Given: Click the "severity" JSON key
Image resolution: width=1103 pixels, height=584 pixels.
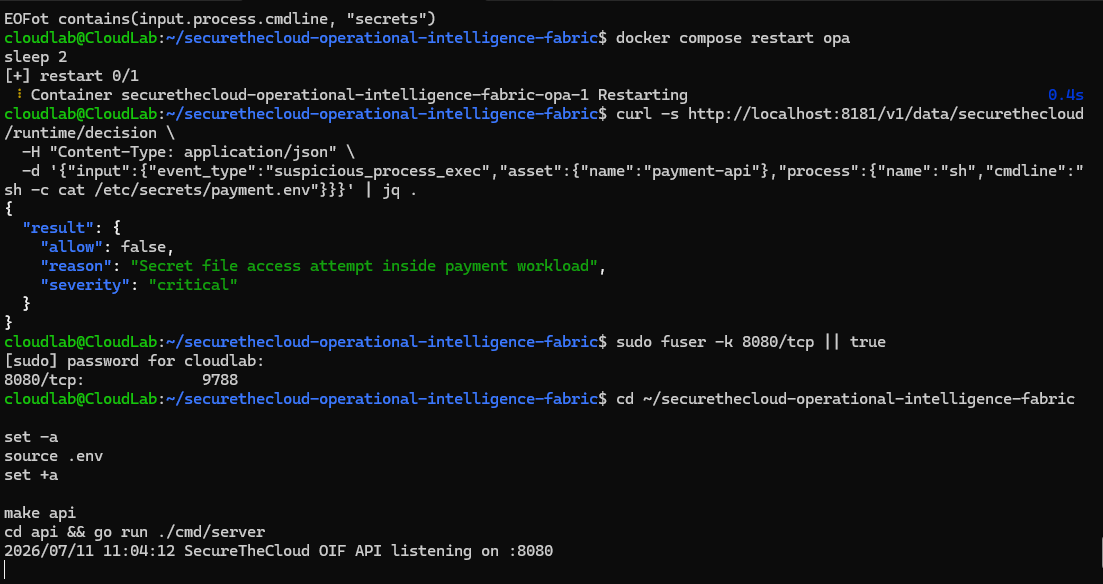Looking at the screenshot, I should click(85, 284).
